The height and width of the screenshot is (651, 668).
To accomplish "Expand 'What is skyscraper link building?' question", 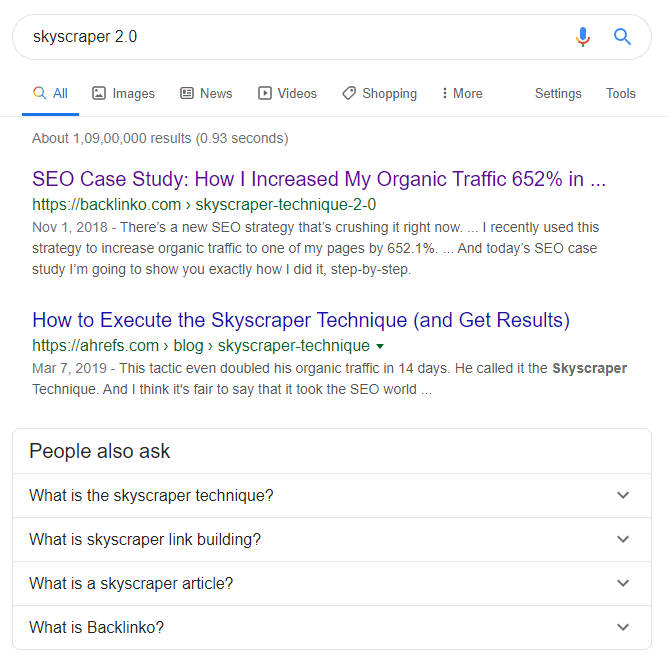I will tap(623, 539).
